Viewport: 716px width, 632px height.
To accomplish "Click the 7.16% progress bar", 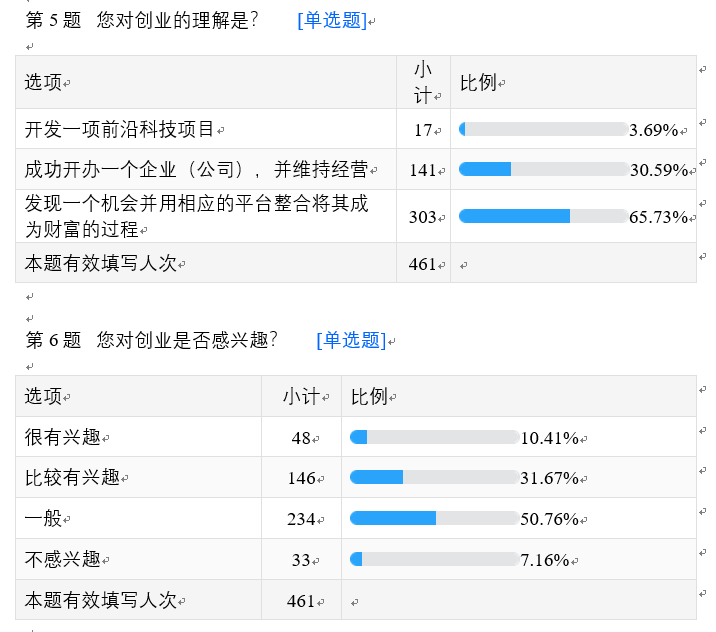I will 434,559.
